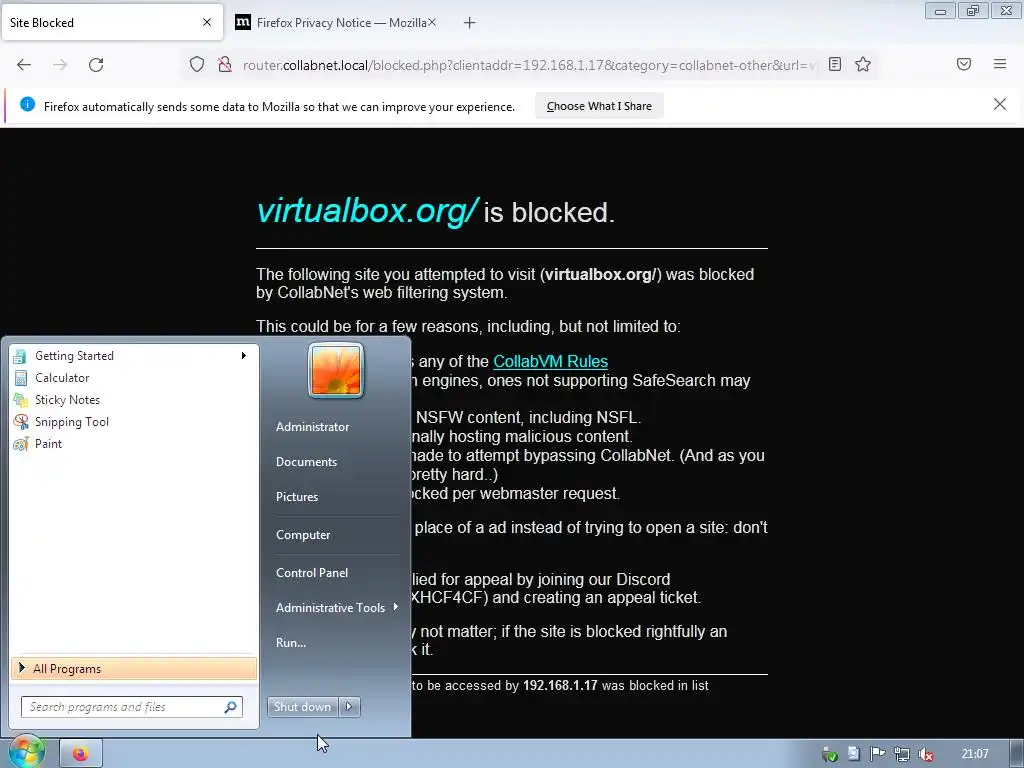Click the Sticky Notes icon
The height and width of the screenshot is (768, 1024).
click(21, 400)
